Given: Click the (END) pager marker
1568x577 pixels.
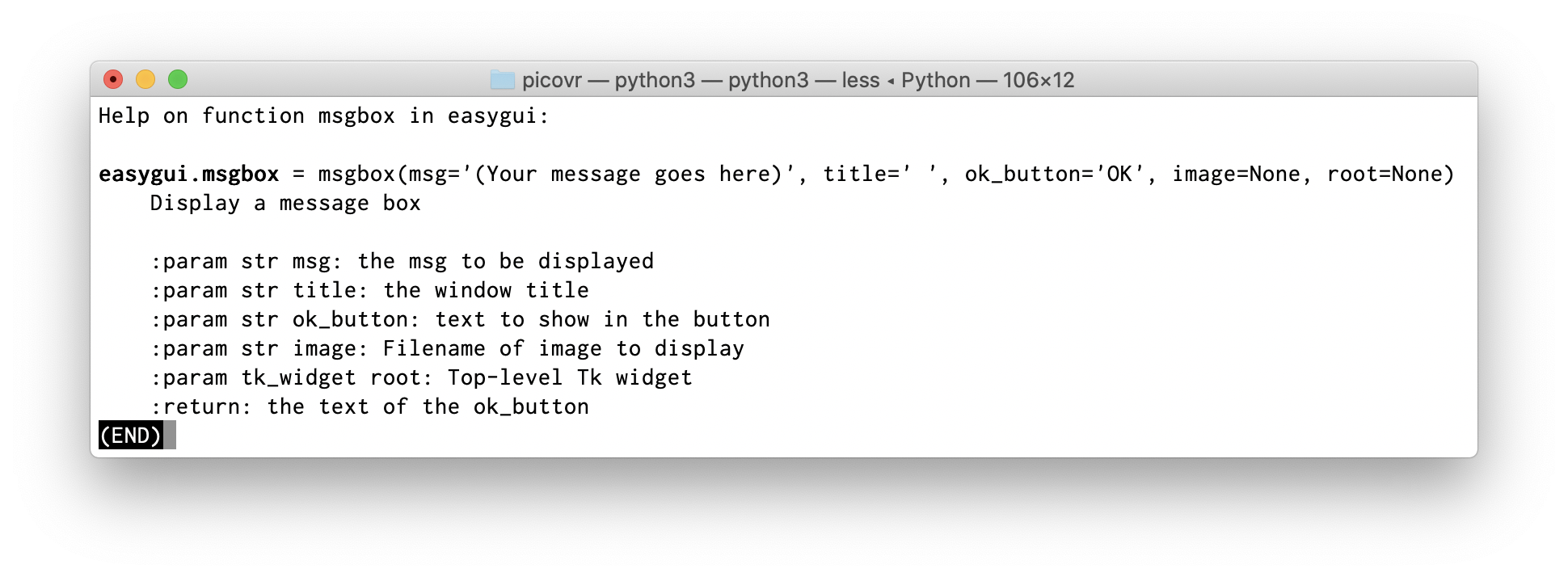Looking at the screenshot, I should (x=130, y=436).
